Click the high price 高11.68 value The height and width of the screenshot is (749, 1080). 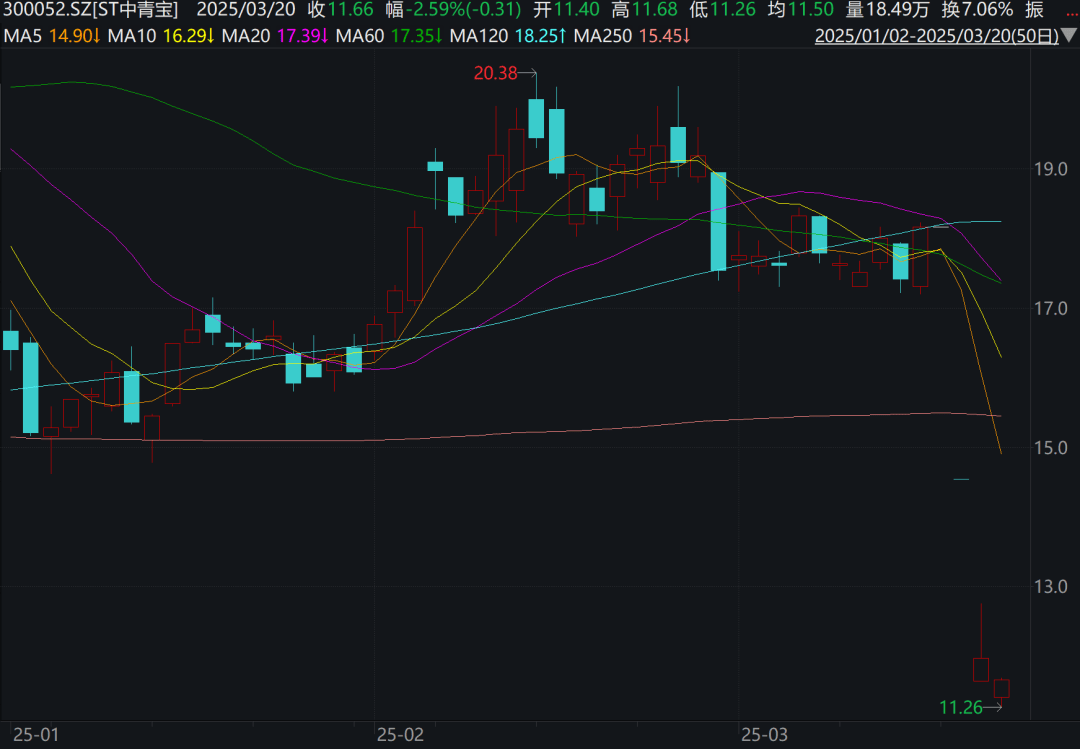[645, 10]
